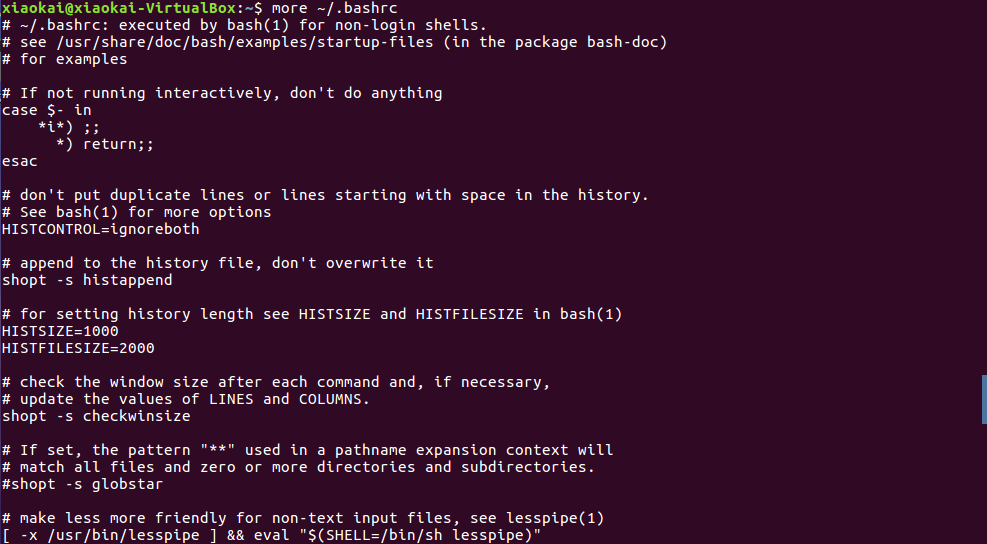Click the 'case $- in' line
This screenshot has width=987, height=544.
tap(47, 110)
